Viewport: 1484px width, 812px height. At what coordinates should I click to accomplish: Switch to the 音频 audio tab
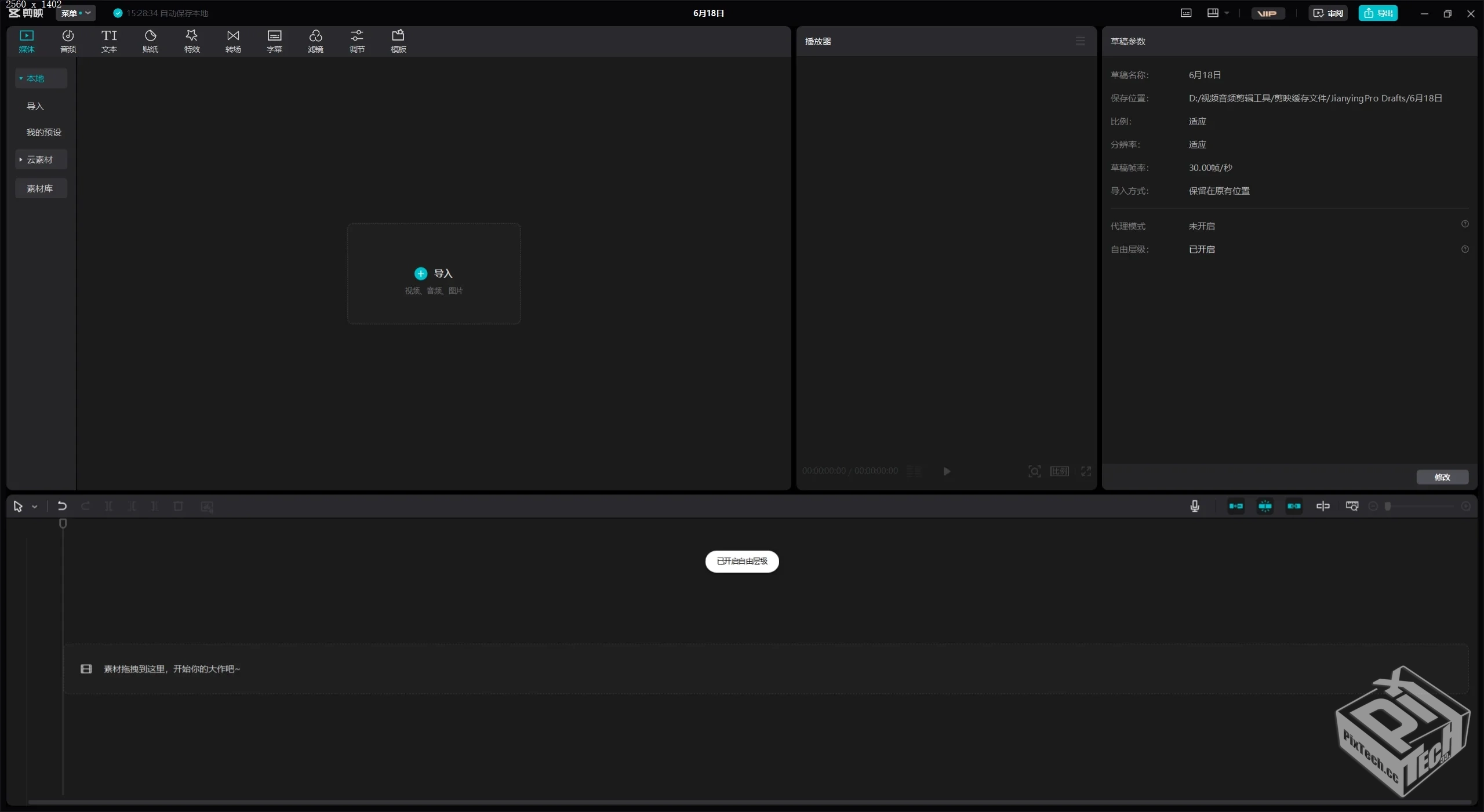(68, 41)
